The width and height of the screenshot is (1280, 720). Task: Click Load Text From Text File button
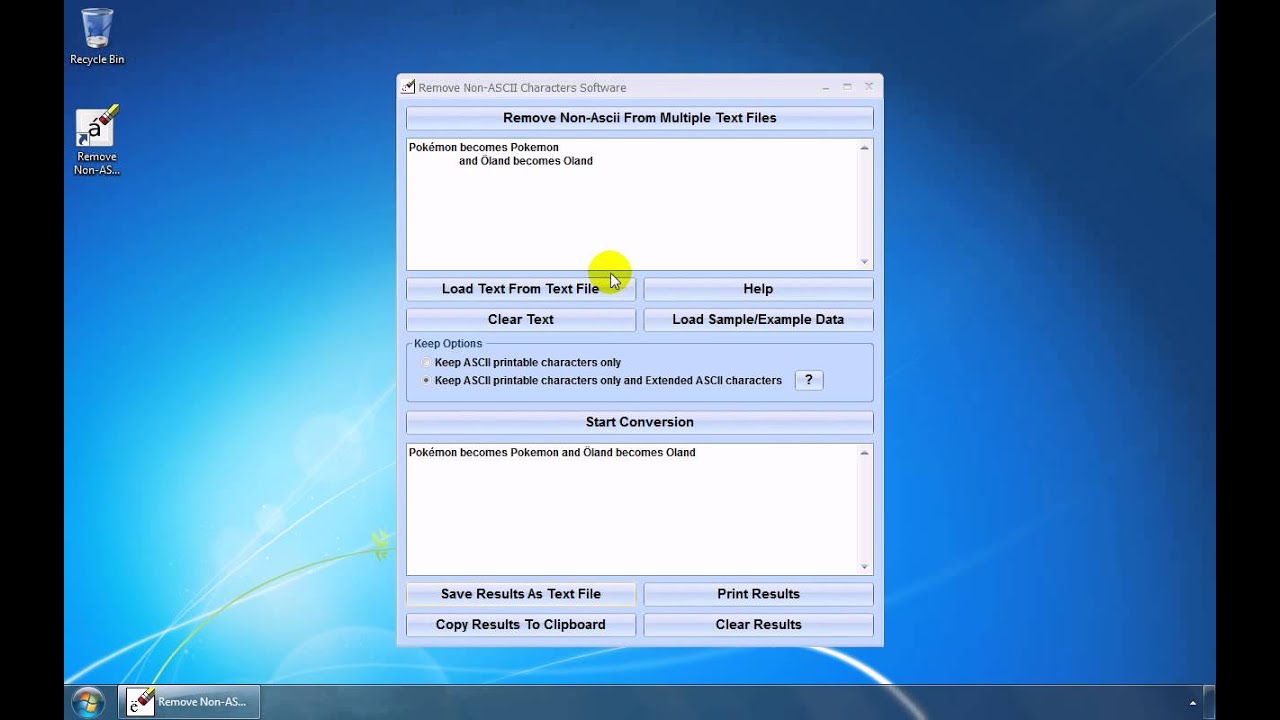click(x=521, y=289)
